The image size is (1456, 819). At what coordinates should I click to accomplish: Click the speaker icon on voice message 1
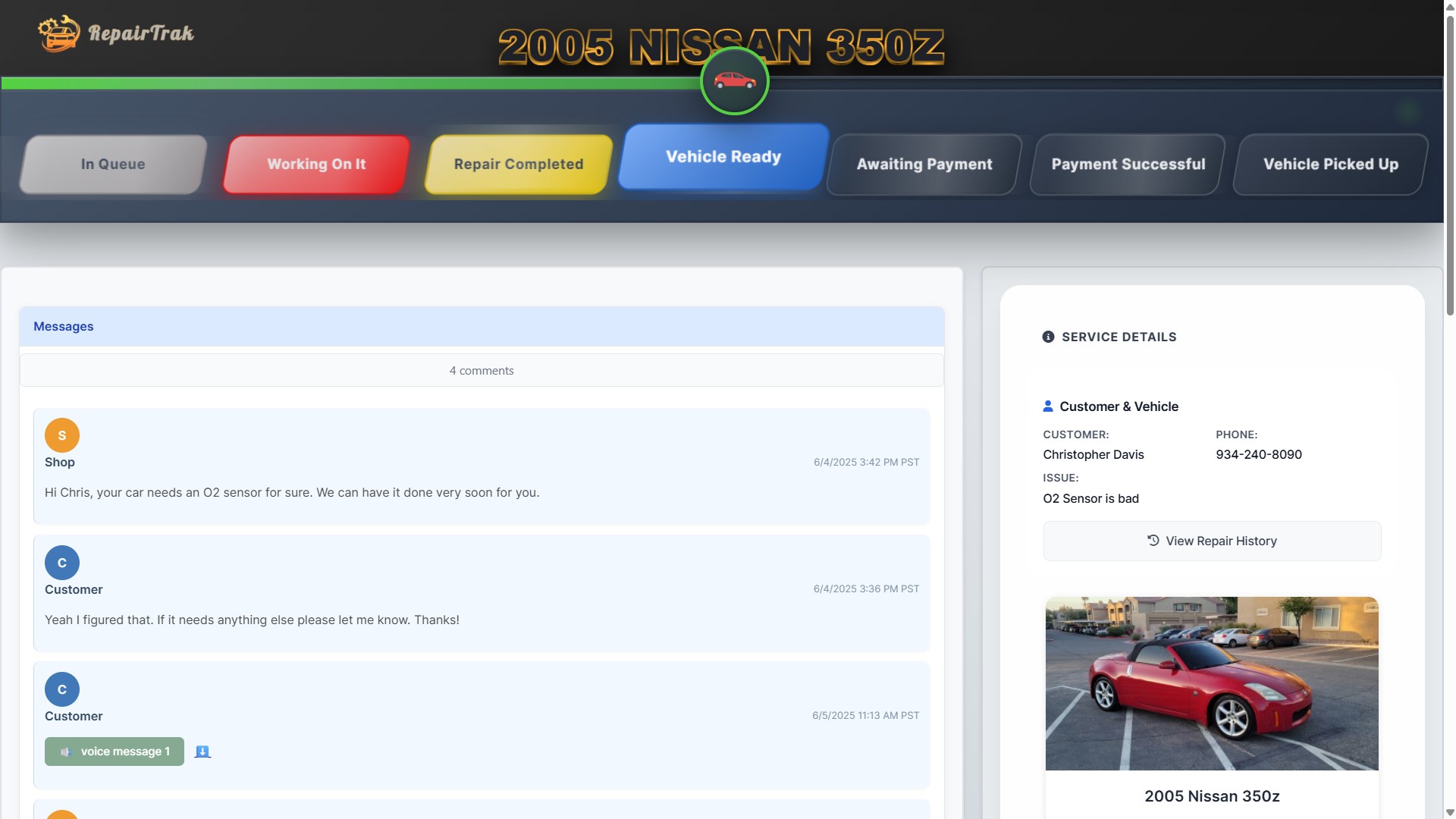tap(66, 752)
